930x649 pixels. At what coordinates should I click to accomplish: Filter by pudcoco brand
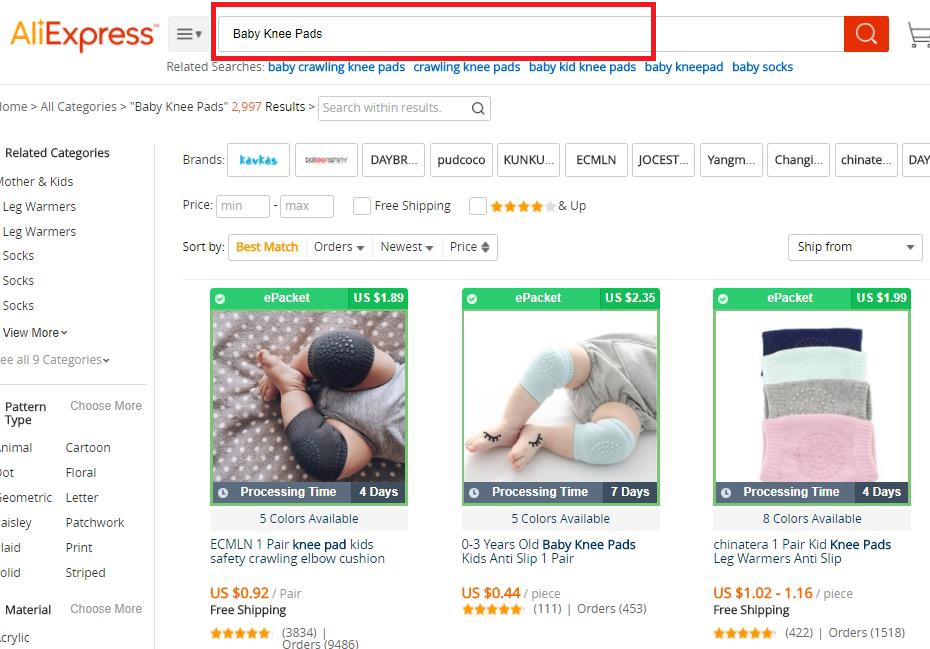click(461, 160)
